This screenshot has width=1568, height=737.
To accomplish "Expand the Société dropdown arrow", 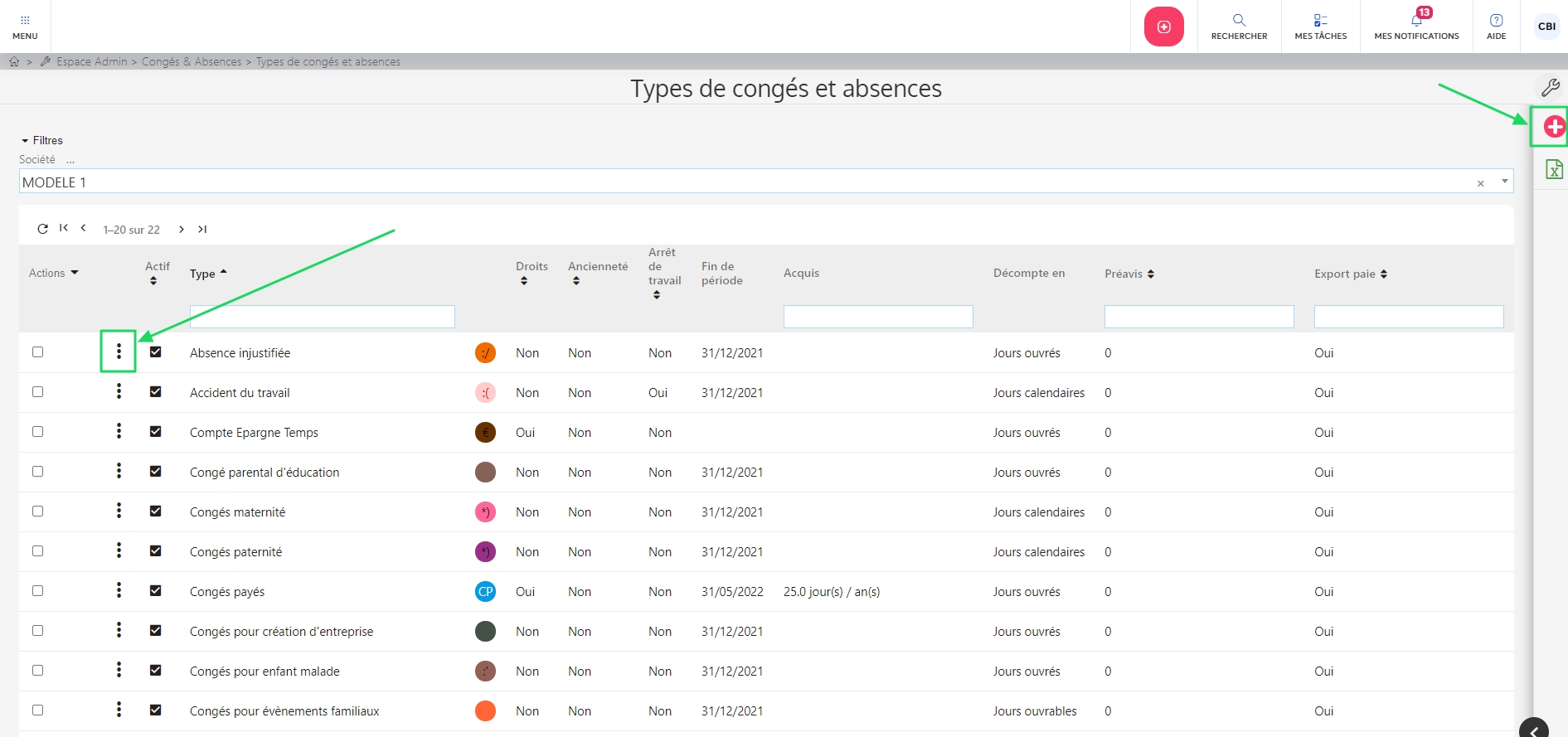I will point(1504,182).
